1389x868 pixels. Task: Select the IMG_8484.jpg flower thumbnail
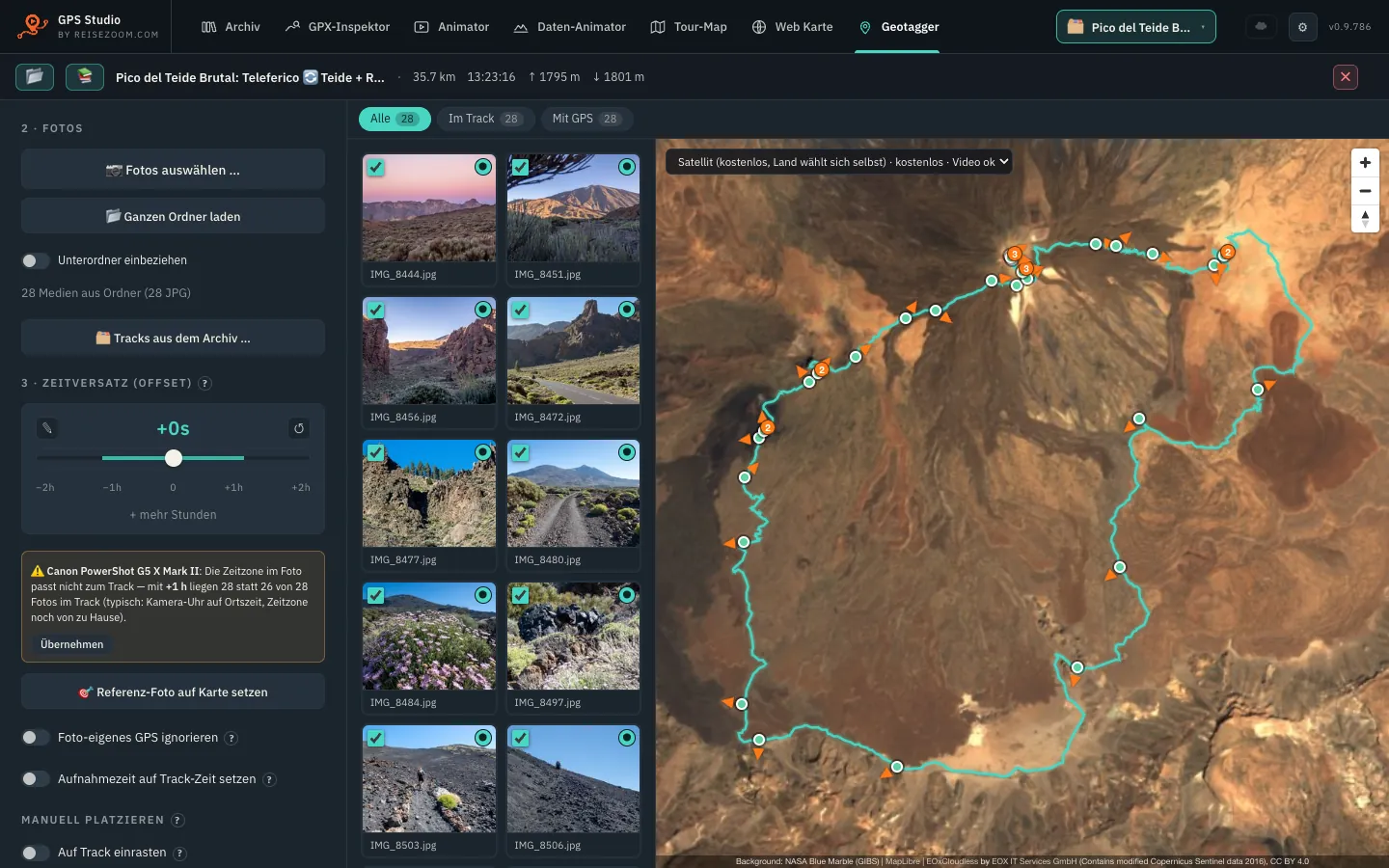429,637
